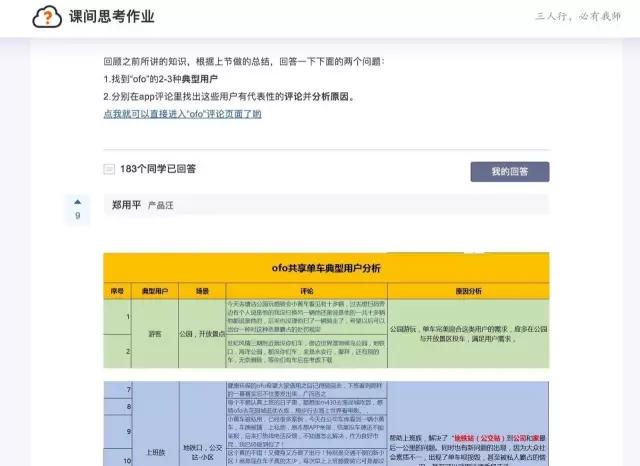Click the 上班族 cell in blue section

(155, 453)
